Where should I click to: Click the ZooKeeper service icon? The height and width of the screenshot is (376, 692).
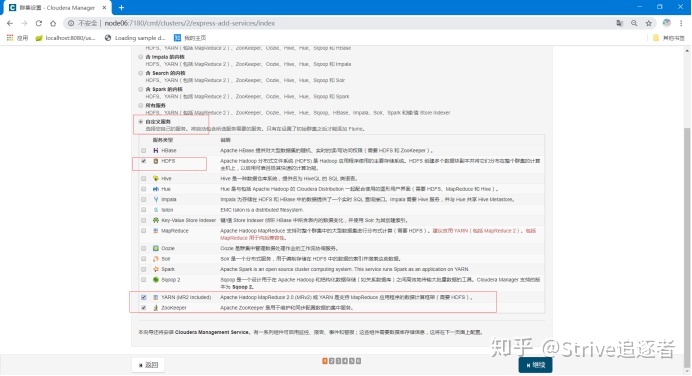coord(155,308)
